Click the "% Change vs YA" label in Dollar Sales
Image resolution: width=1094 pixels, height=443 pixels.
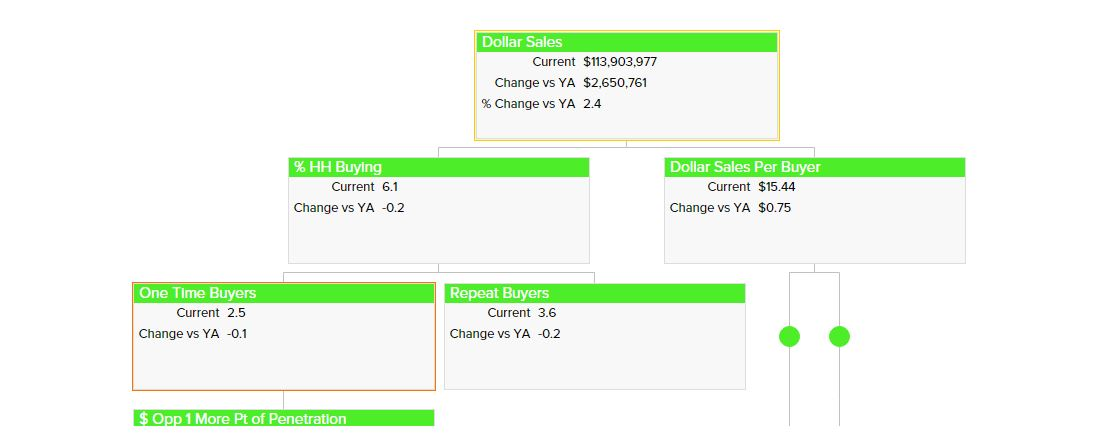[x=528, y=104]
